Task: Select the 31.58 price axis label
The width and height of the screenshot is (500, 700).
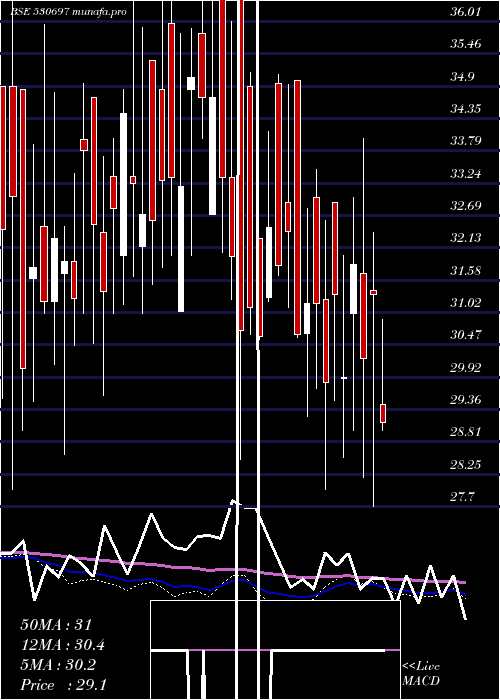Action: [x=466, y=271]
